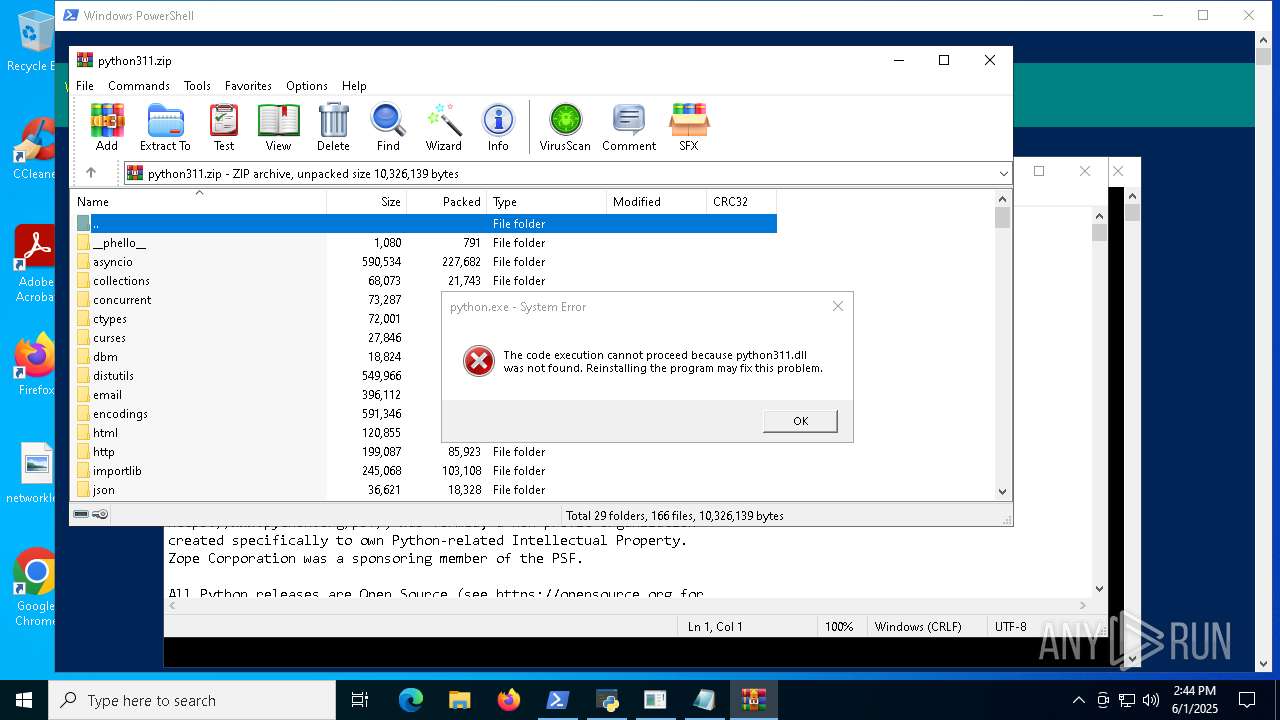
Task: Select the collections folder
Action: pos(424,281)
